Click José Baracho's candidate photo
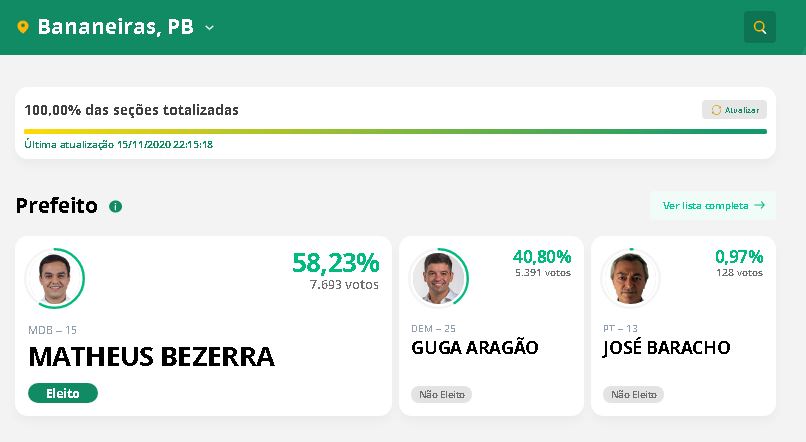The height and width of the screenshot is (442, 806). (x=630, y=278)
